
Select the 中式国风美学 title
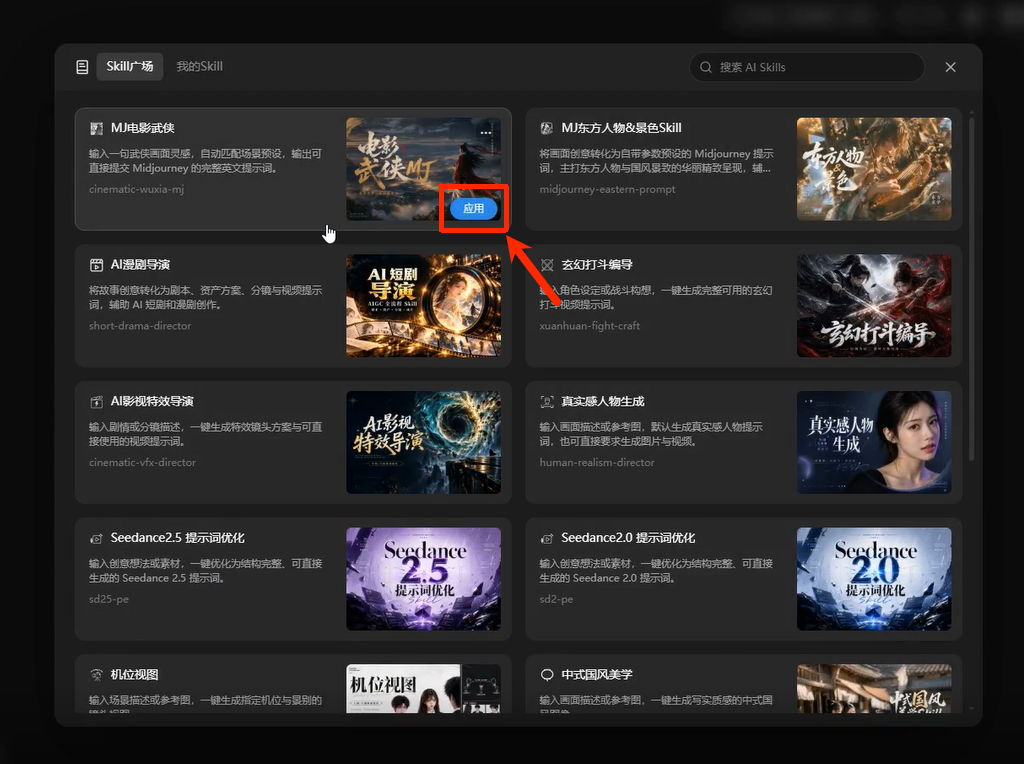(597, 674)
